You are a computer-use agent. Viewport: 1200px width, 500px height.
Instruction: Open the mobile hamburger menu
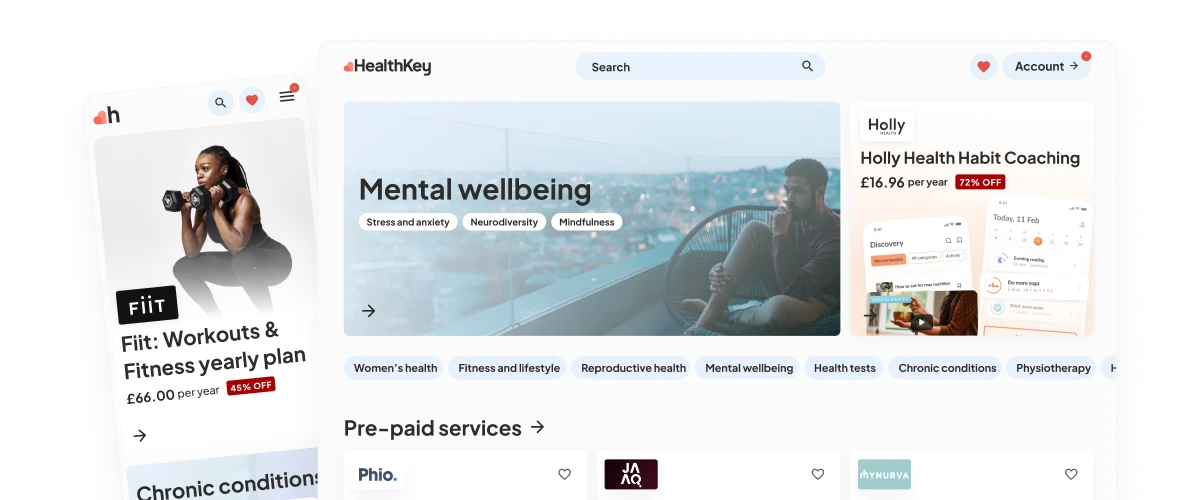point(287,96)
